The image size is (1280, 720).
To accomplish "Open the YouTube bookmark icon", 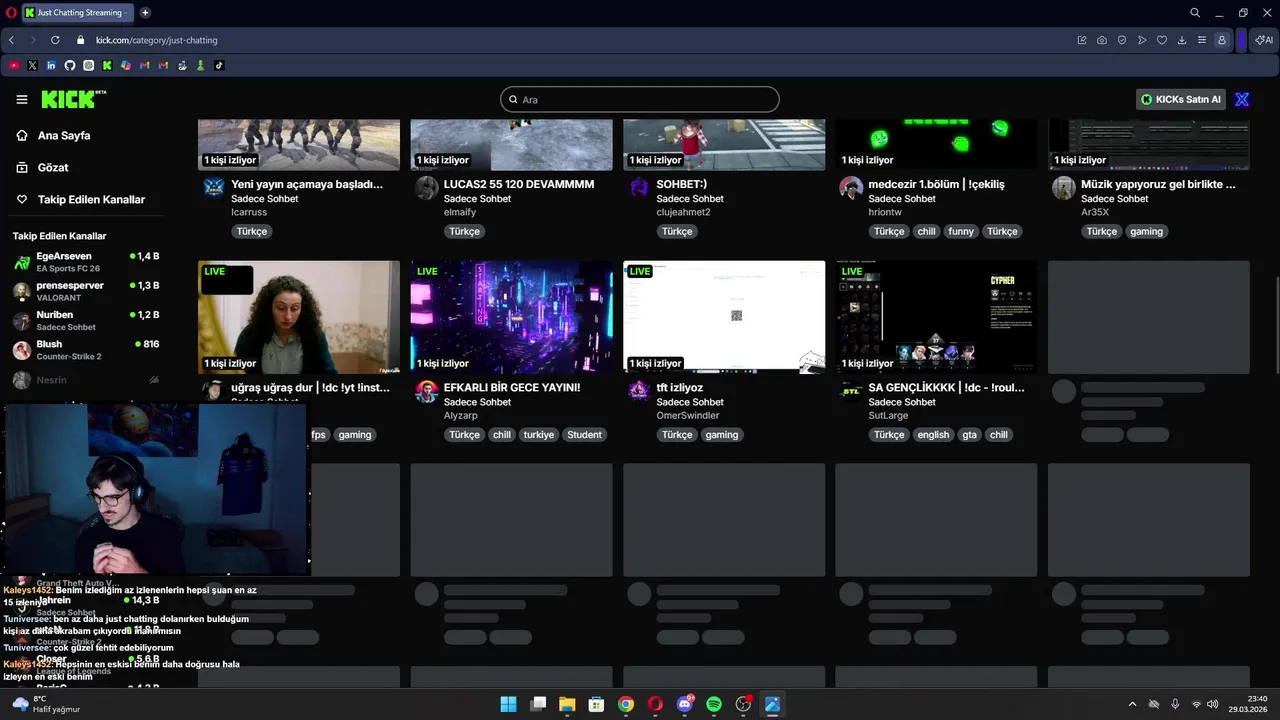I will tap(14, 66).
